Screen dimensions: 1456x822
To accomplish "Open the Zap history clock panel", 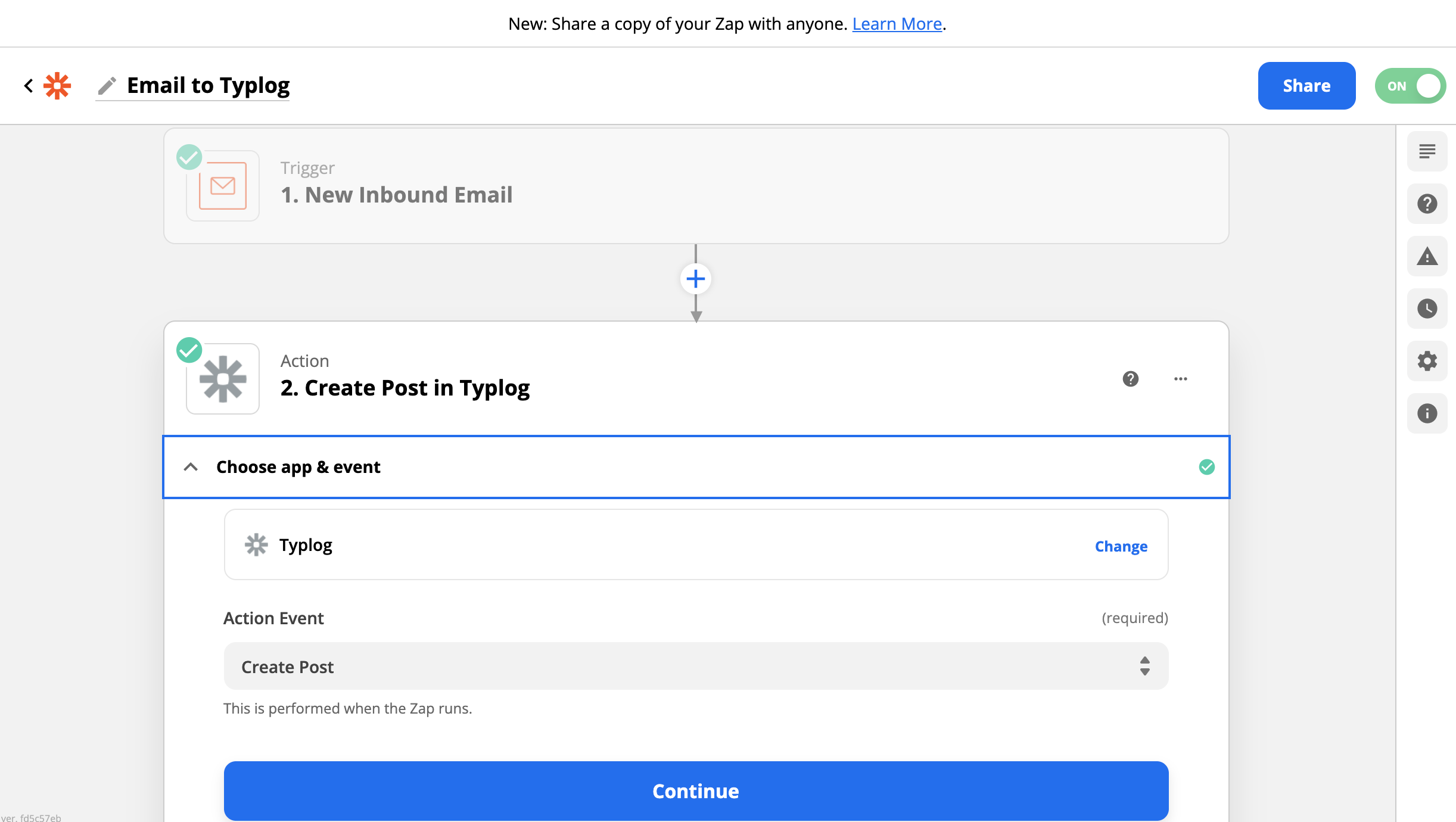I will point(1427,309).
